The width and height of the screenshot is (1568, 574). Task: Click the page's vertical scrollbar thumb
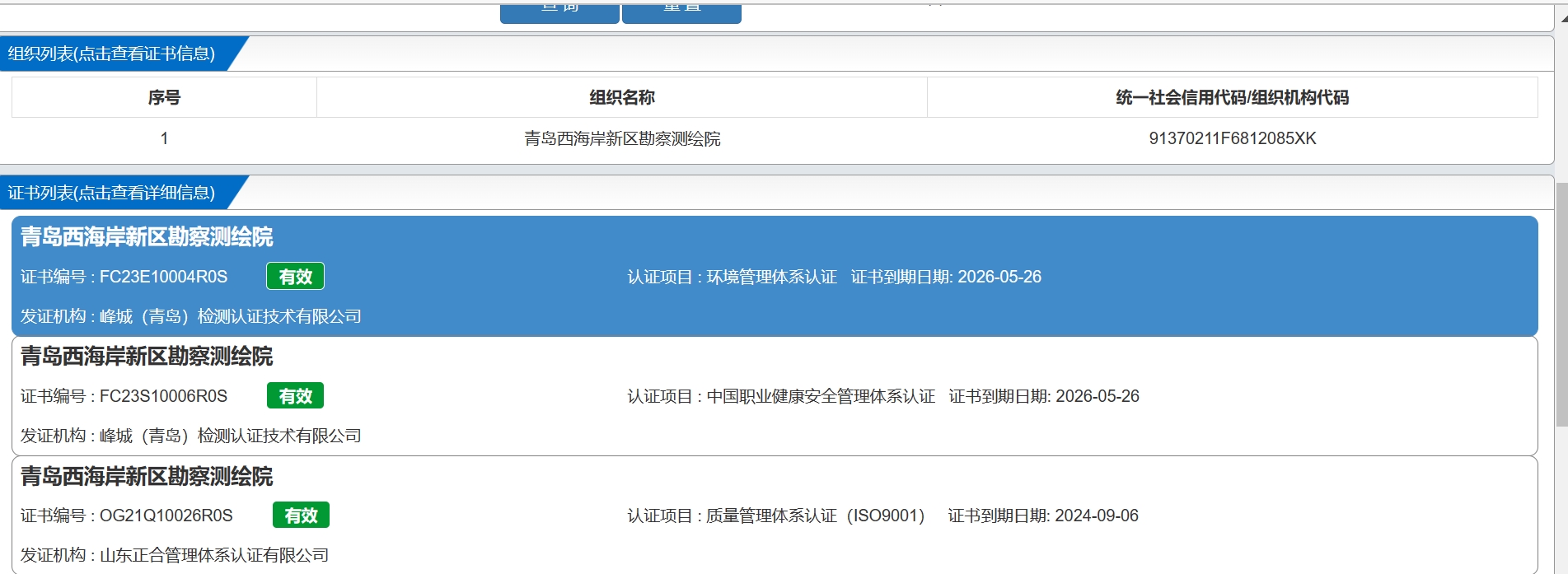click(x=1561, y=303)
